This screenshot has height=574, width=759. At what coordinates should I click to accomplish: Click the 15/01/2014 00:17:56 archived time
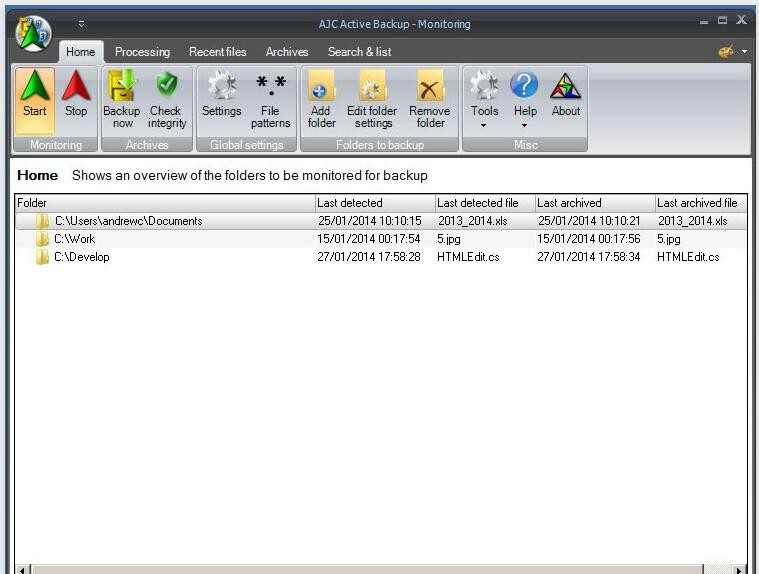click(589, 239)
